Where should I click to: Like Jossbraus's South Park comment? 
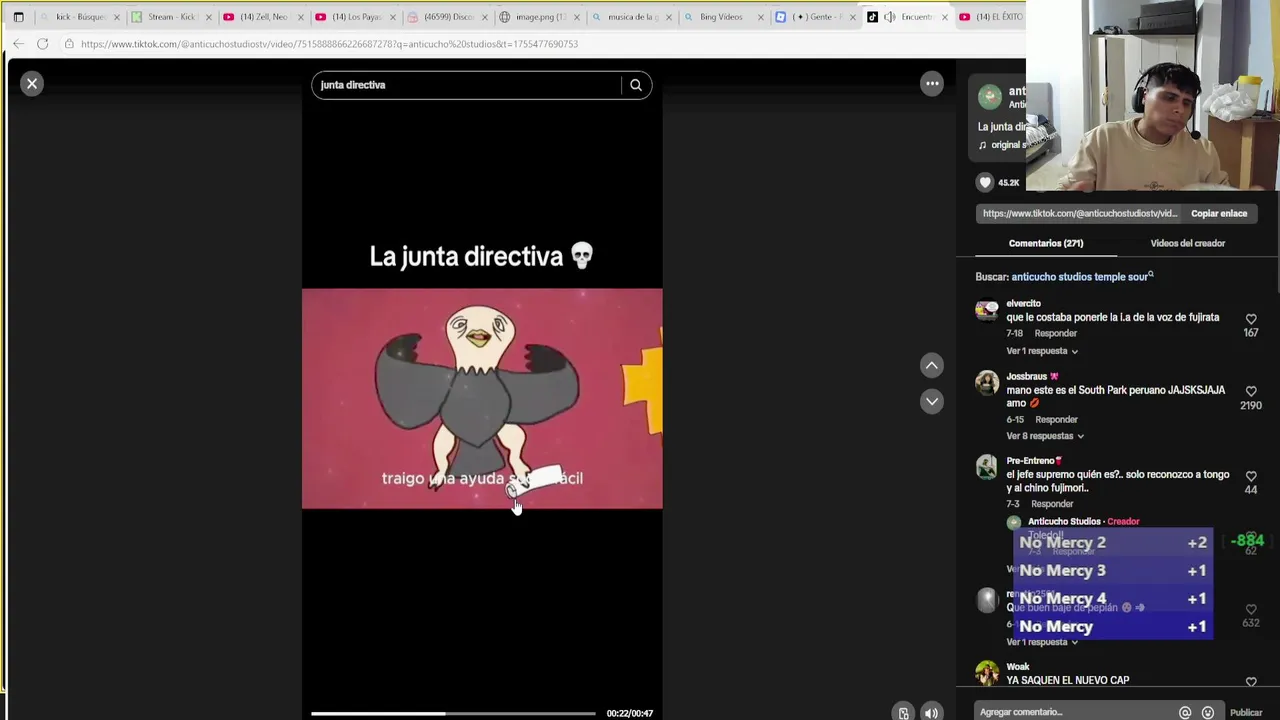click(1251, 392)
